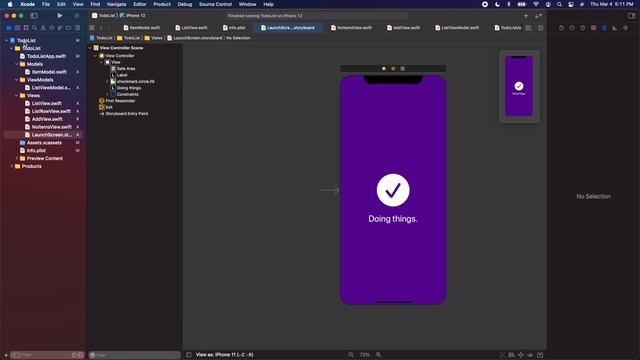Select Doing things. label in outline
This screenshot has width=640, height=360.
129,88
